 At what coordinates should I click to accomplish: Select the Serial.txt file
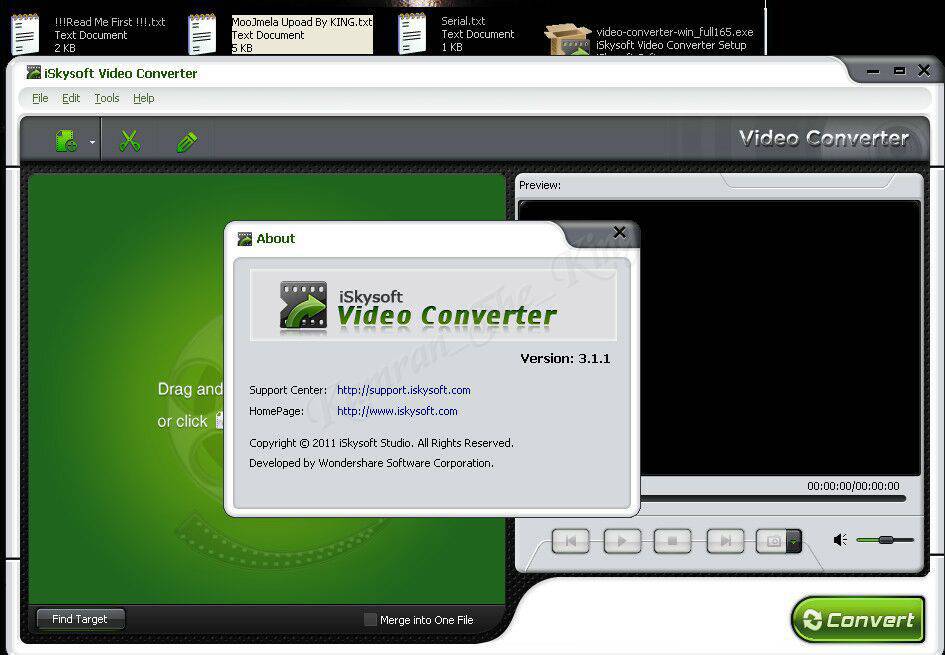tap(456, 34)
